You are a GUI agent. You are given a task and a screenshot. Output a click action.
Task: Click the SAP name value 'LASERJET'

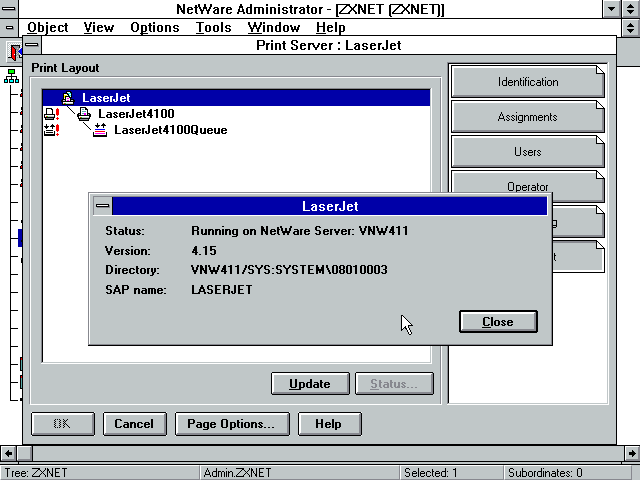222,290
